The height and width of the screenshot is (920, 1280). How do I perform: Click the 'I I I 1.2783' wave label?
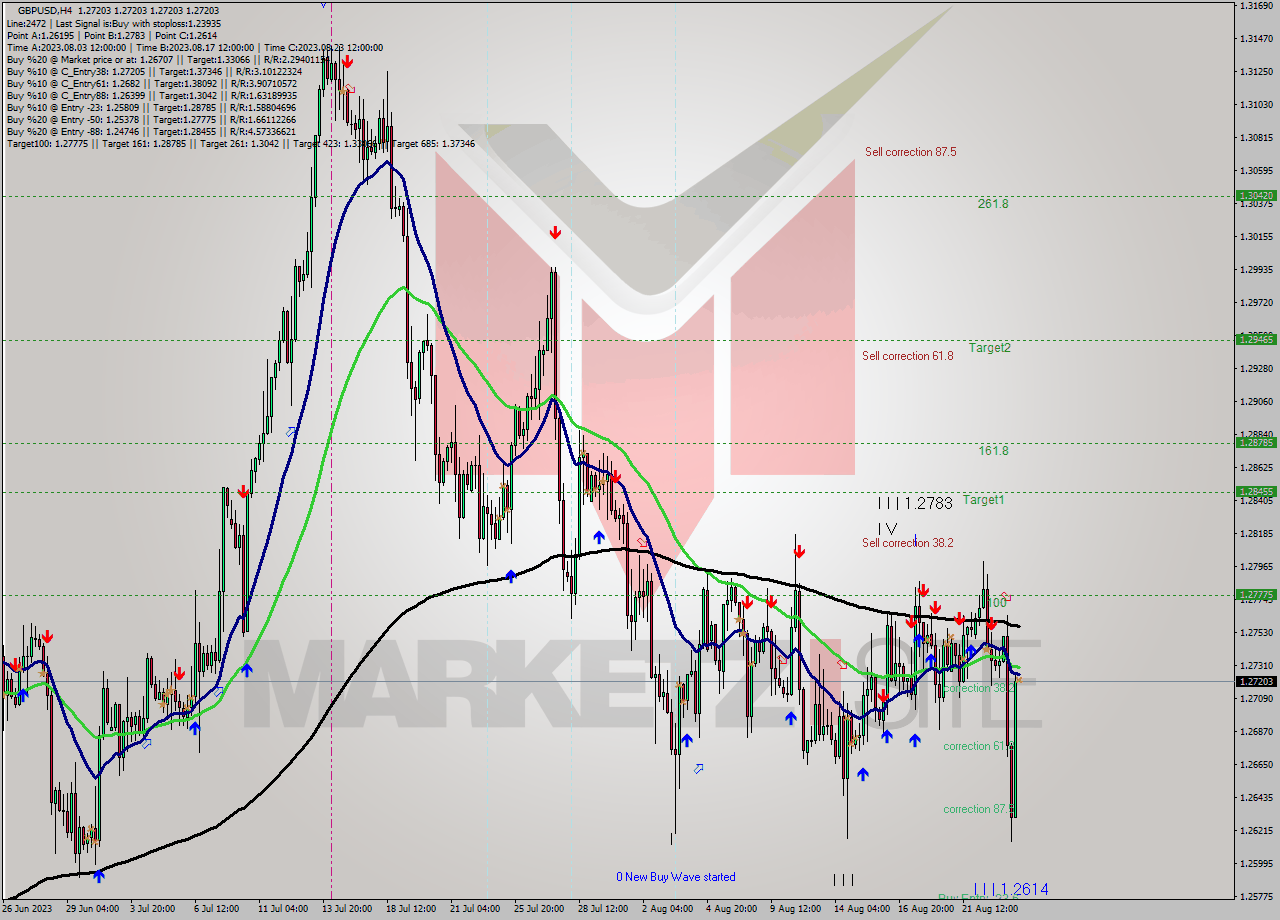pos(916,503)
